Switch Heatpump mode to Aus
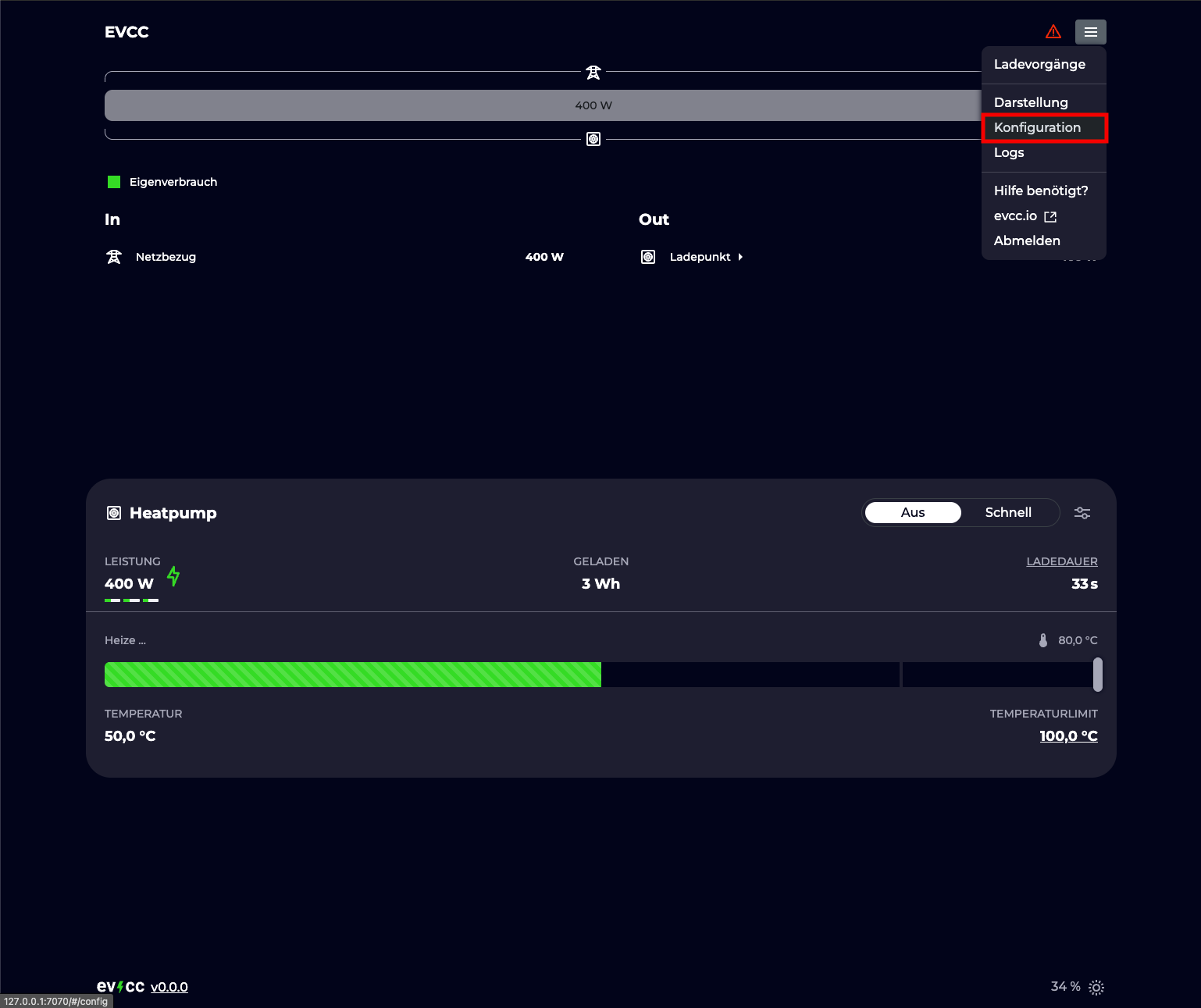This screenshot has width=1201, height=1008. (913, 512)
